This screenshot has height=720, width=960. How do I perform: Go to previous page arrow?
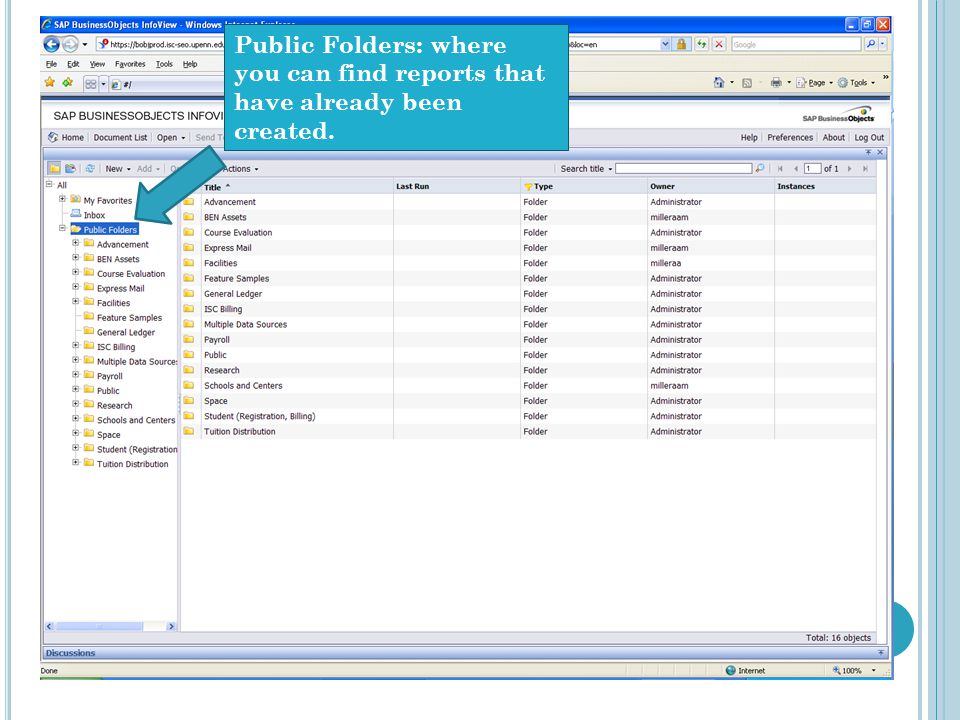tap(795, 168)
